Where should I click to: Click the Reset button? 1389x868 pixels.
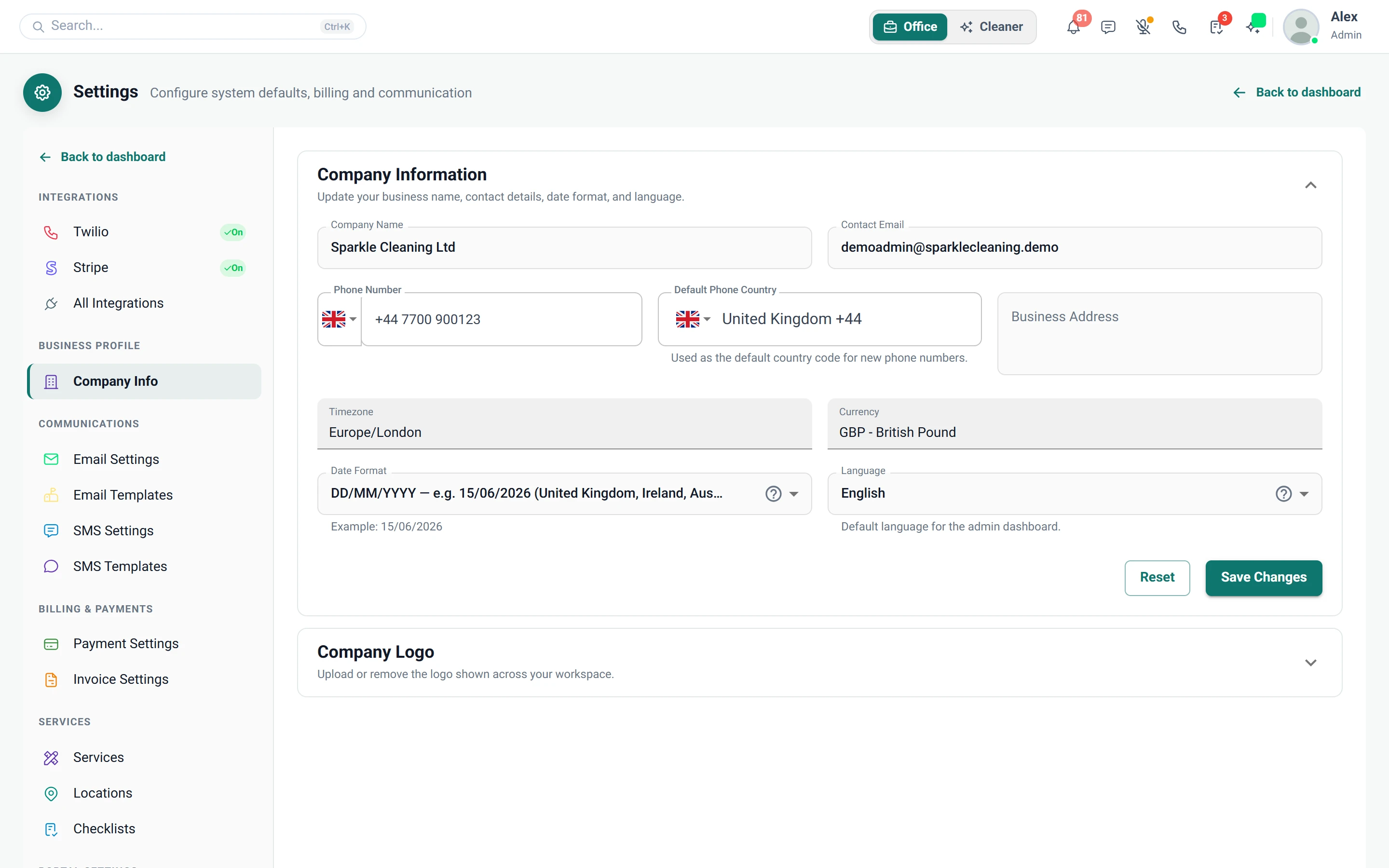tap(1157, 578)
